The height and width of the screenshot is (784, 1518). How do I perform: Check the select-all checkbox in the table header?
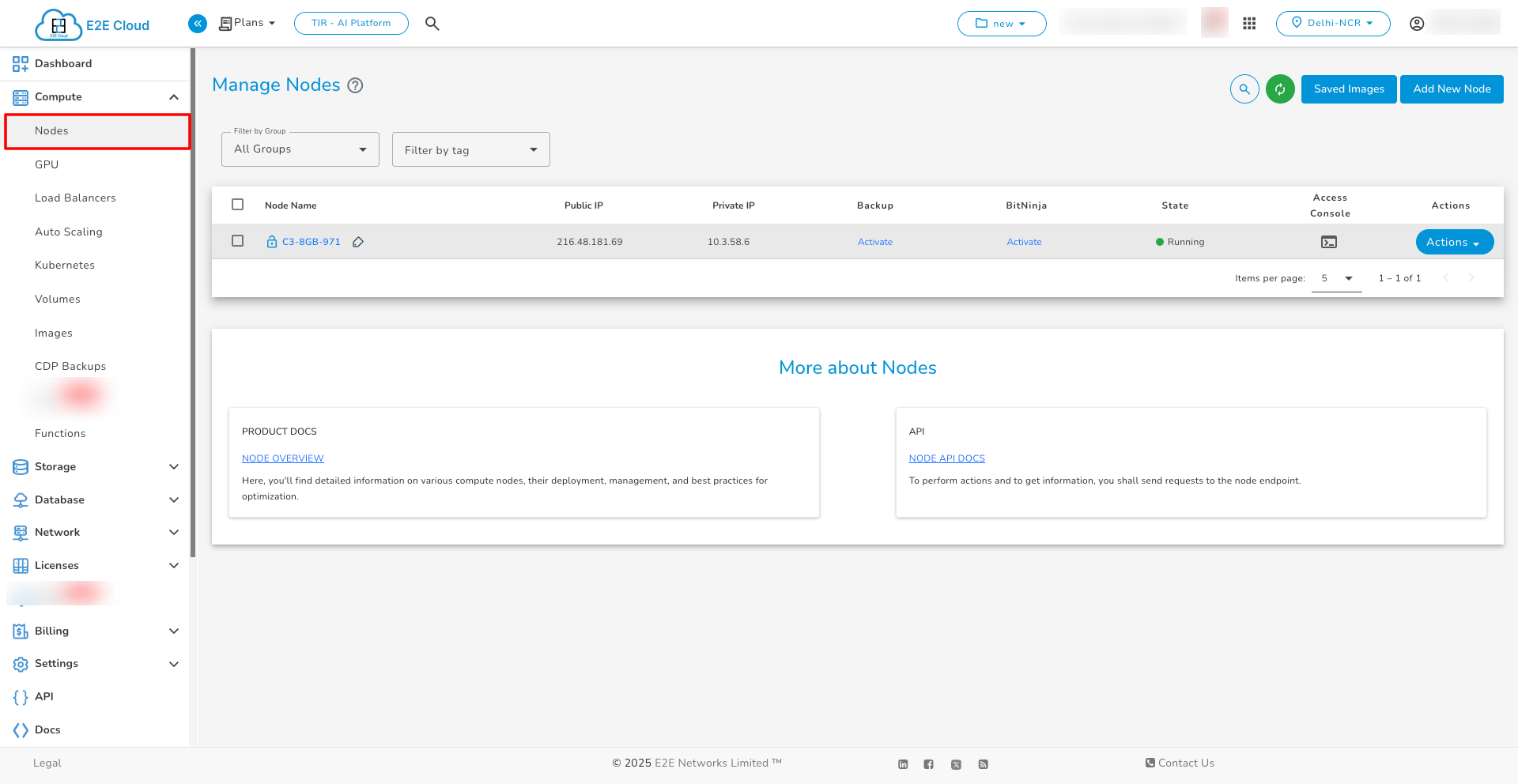237,204
